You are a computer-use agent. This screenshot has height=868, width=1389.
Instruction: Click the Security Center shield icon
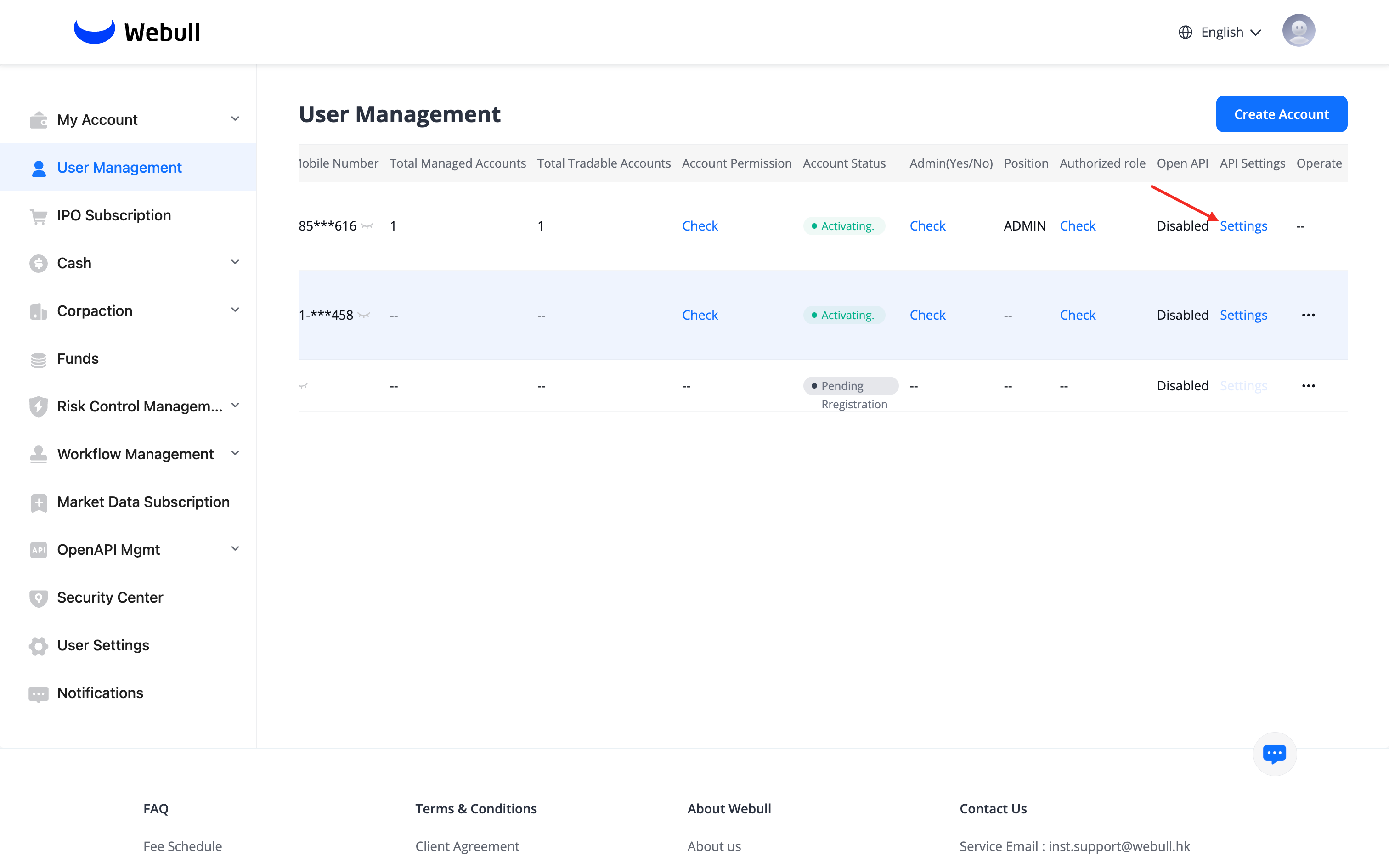pyautogui.click(x=39, y=598)
